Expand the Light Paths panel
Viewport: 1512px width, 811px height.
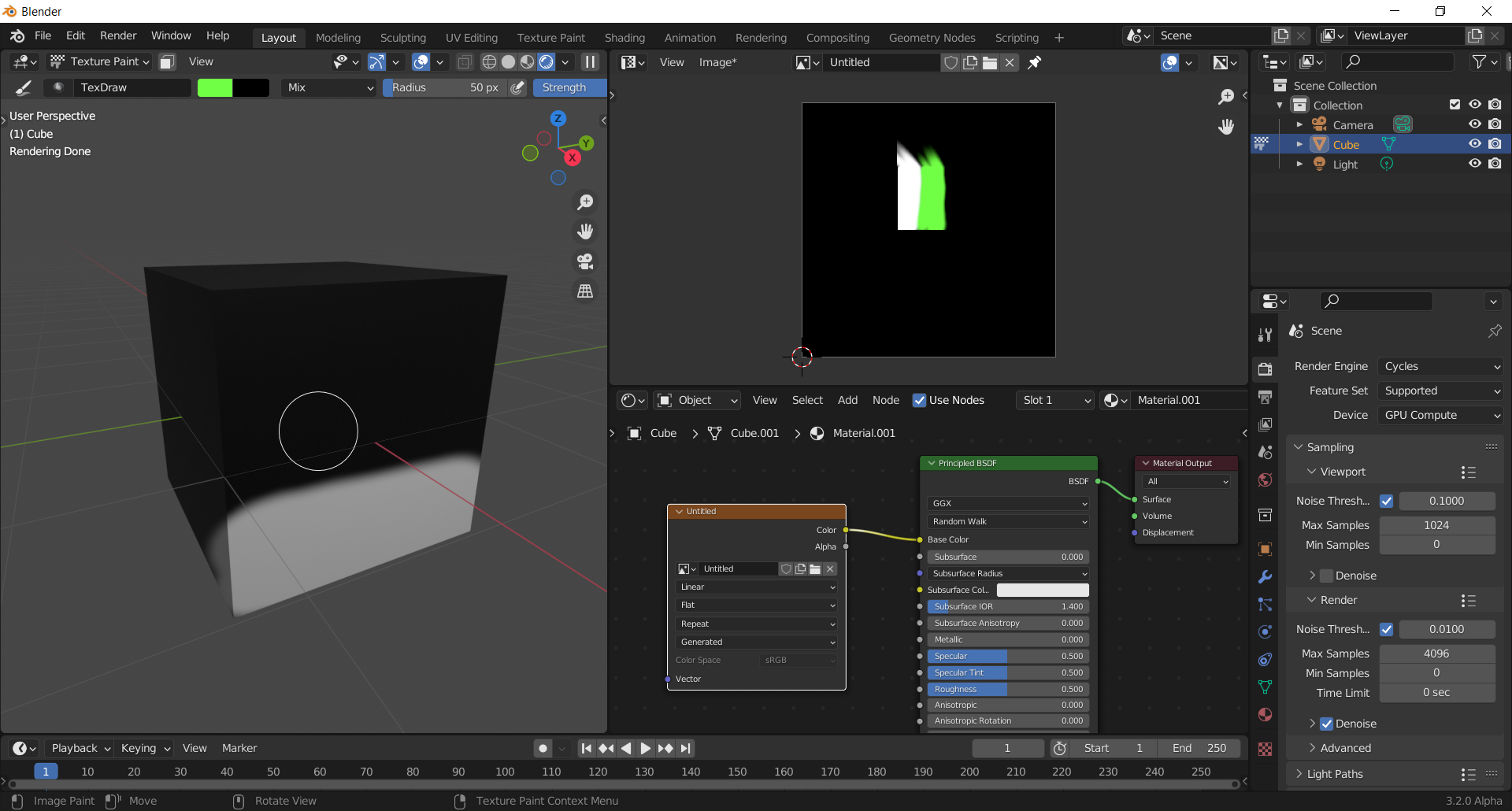pos(1335,774)
